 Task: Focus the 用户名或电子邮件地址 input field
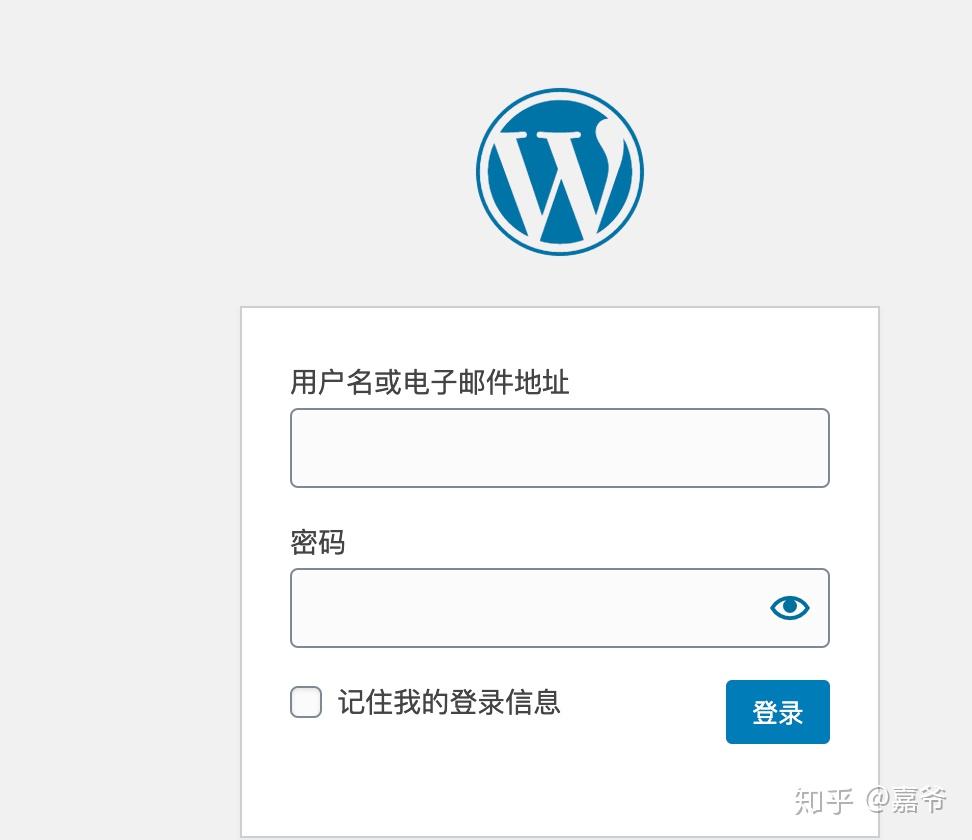(559, 448)
